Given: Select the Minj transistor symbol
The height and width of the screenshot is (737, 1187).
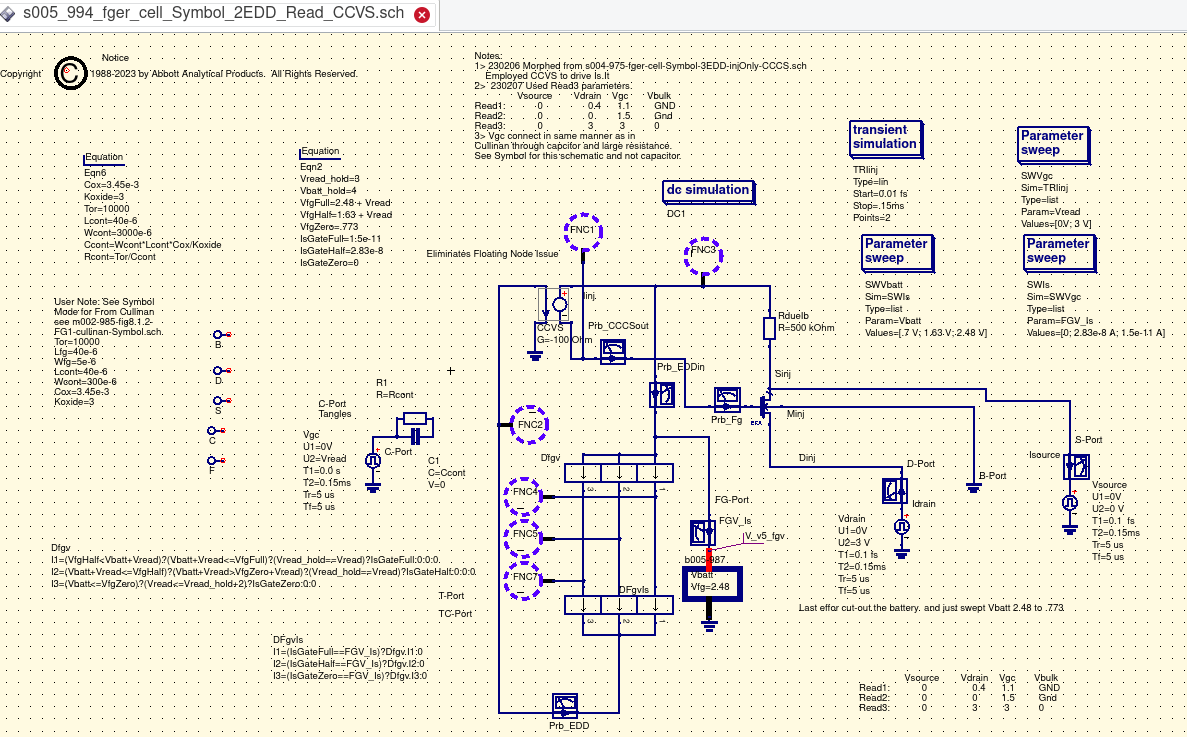Looking at the screenshot, I should [x=765, y=406].
